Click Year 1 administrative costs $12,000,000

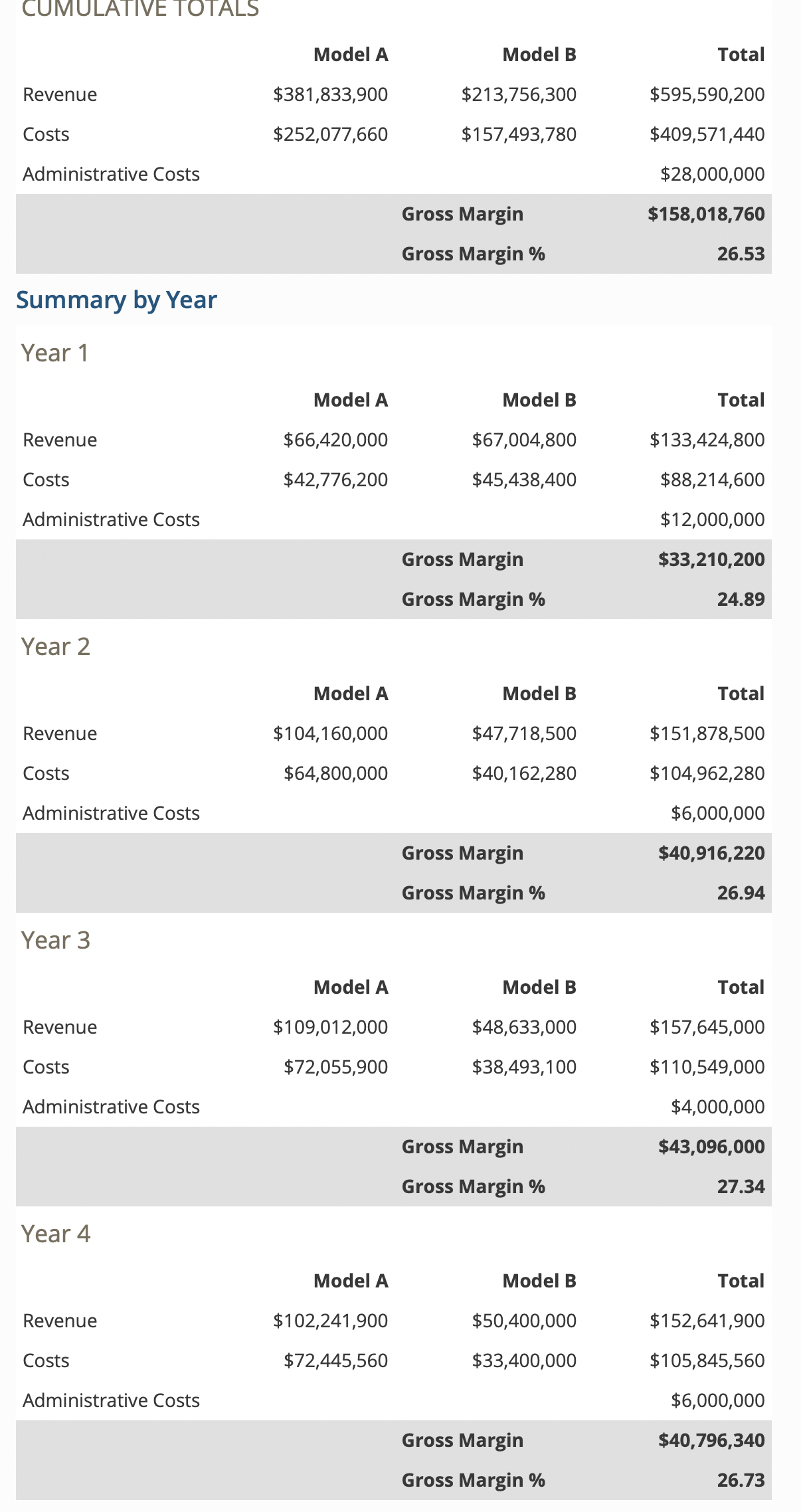713,520
